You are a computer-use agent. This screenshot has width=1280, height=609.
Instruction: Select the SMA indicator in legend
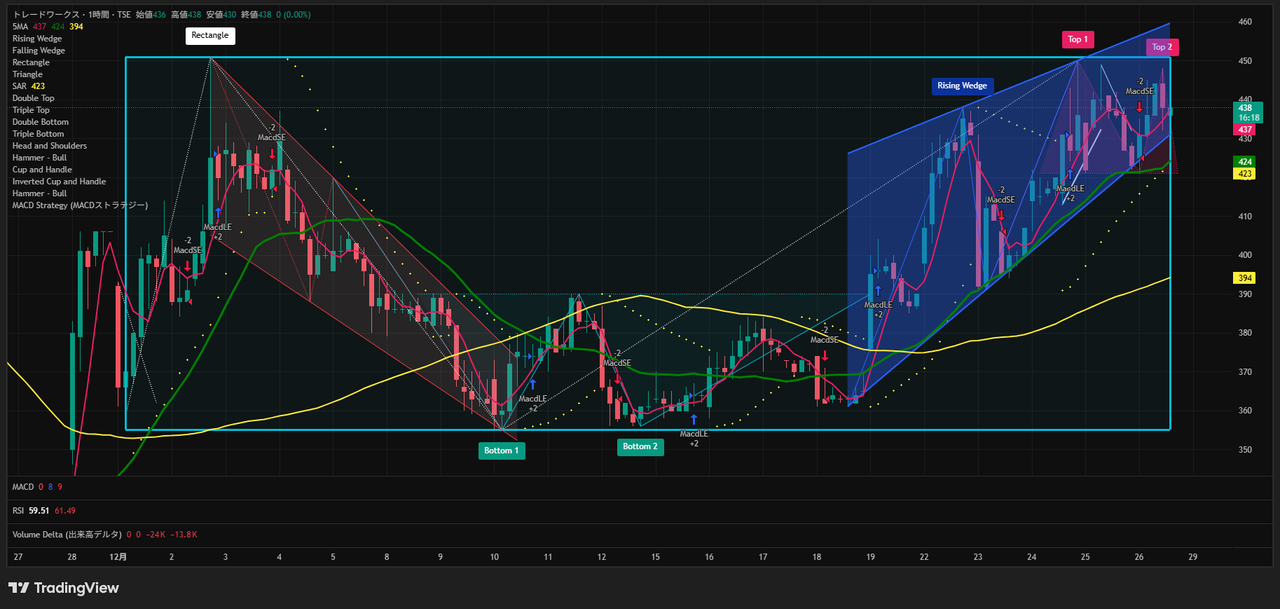tap(20, 26)
